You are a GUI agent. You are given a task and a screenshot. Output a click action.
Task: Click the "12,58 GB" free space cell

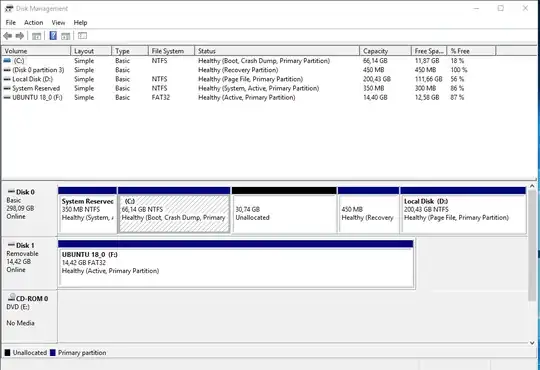click(x=427, y=97)
